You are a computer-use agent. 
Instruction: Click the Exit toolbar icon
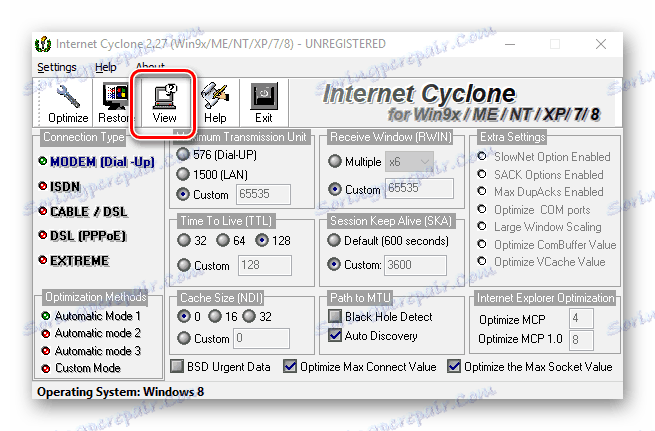264,103
